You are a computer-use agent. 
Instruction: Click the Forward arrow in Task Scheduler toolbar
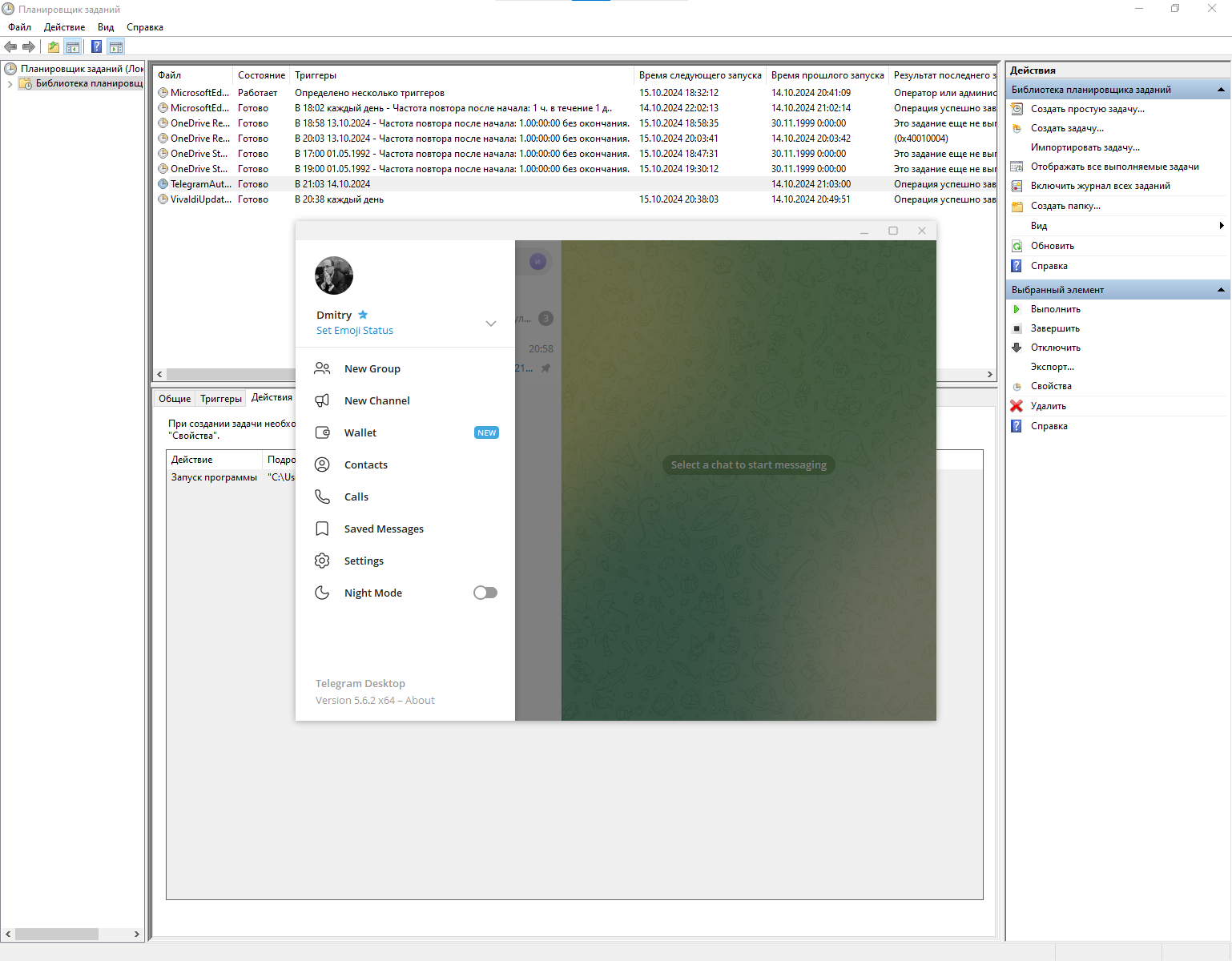[29, 46]
